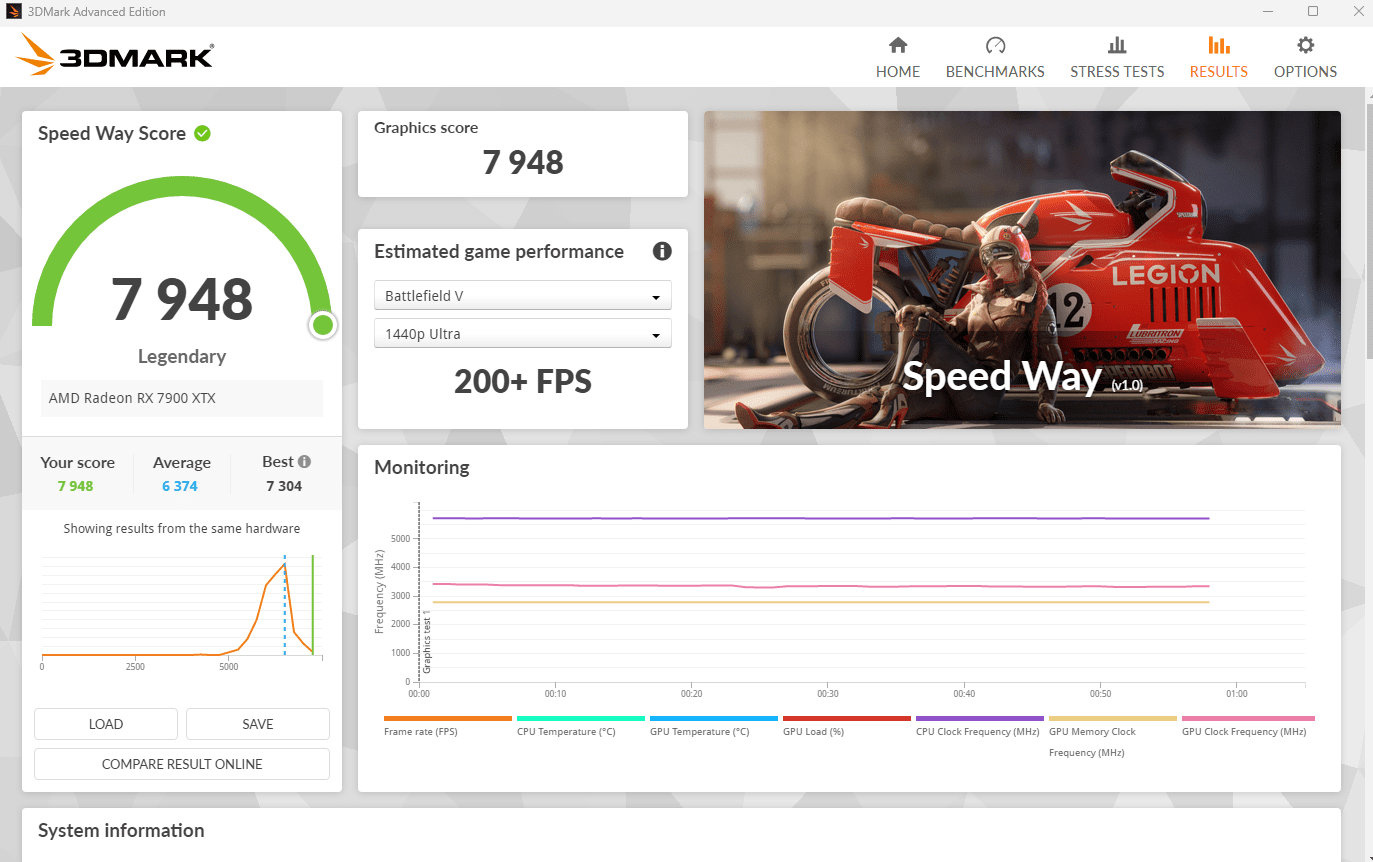This screenshot has height=862, width=1373.
Task: Open the Estimated game performance info icon
Action: (x=662, y=251)
